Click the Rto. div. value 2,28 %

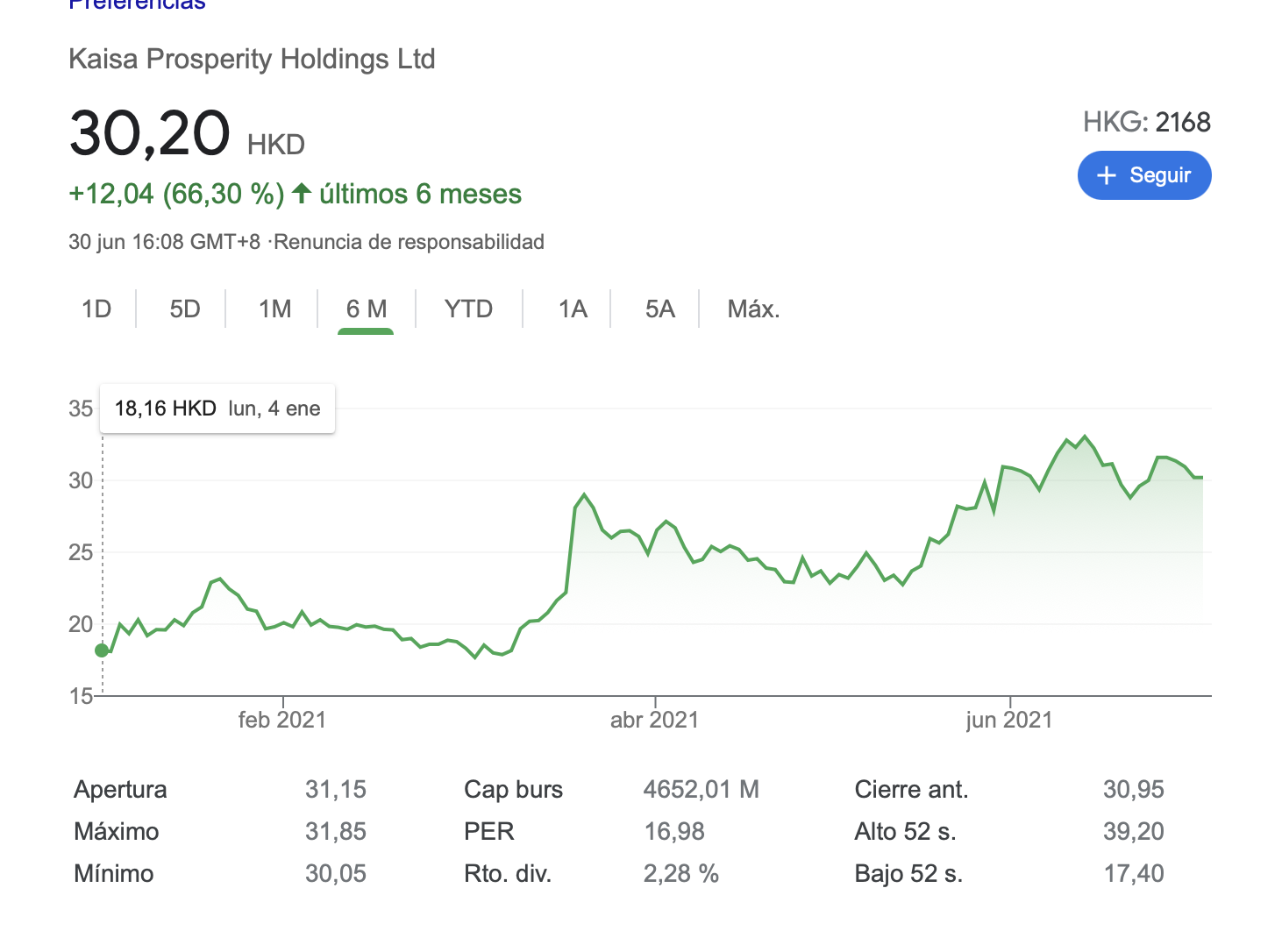pos(681,874)
